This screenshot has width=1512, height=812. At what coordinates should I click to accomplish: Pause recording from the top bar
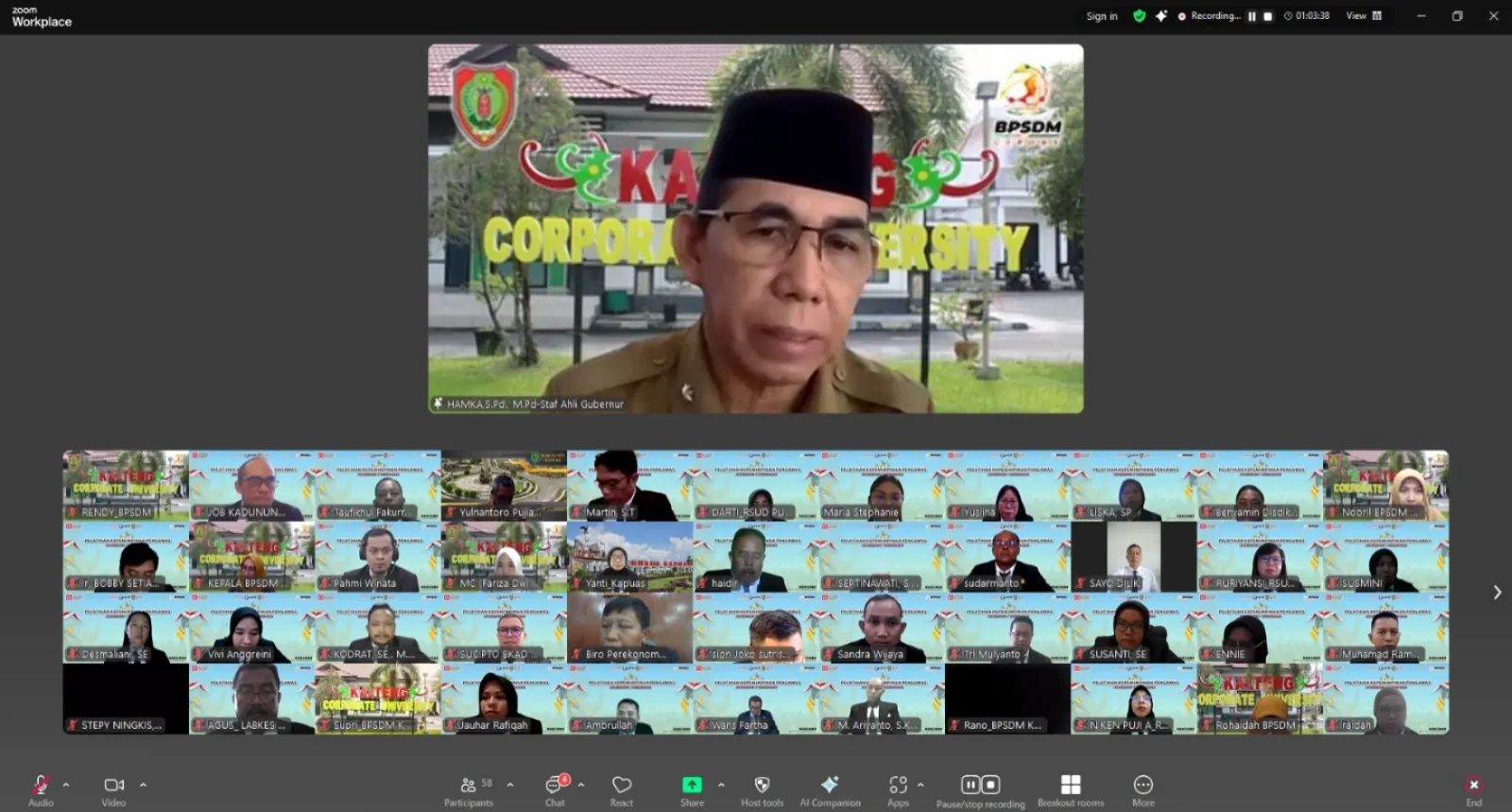[1252, 16]
